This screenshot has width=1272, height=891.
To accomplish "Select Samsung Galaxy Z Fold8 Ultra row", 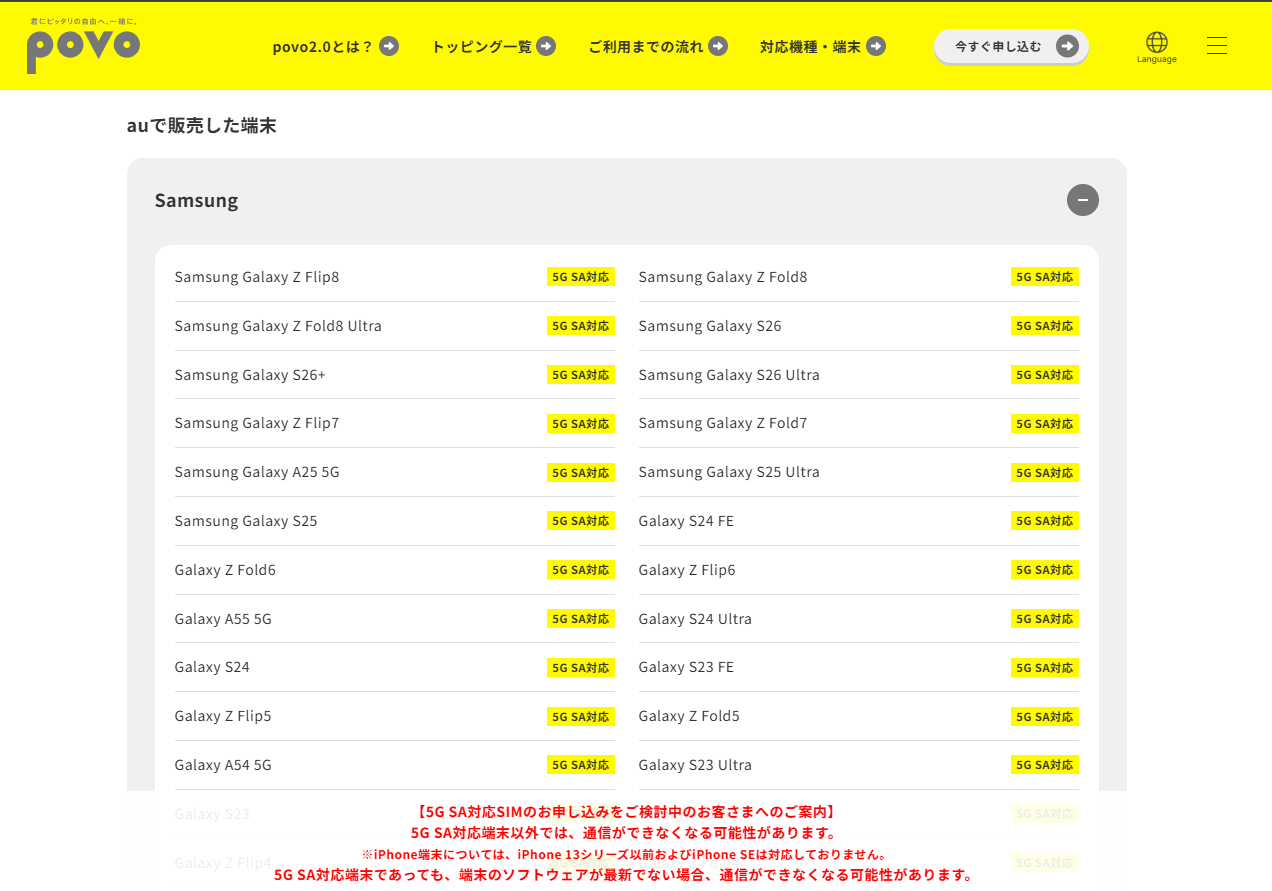I will click(x=395, y=326).
